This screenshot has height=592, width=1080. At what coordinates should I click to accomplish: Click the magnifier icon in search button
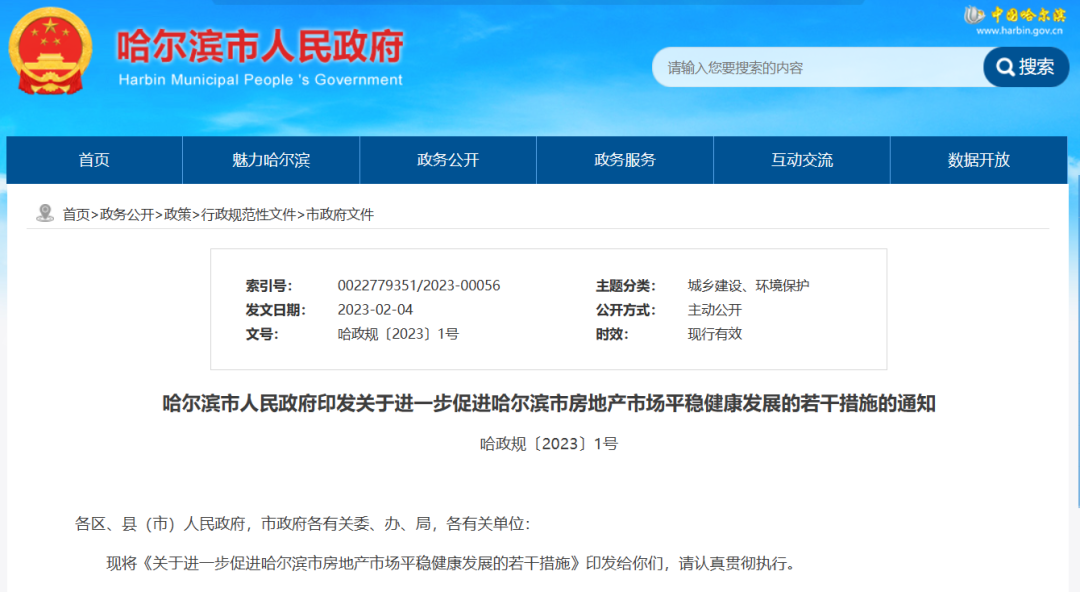coord(1003,67)
